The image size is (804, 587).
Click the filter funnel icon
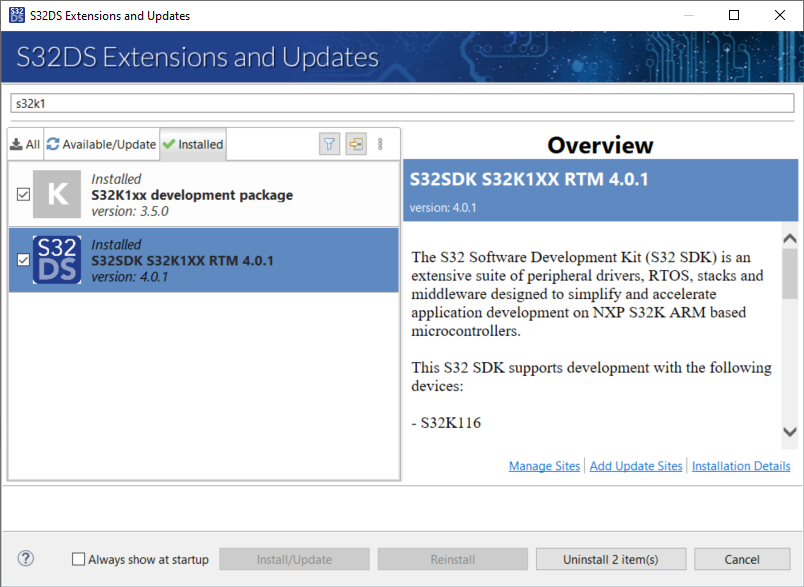329,144
